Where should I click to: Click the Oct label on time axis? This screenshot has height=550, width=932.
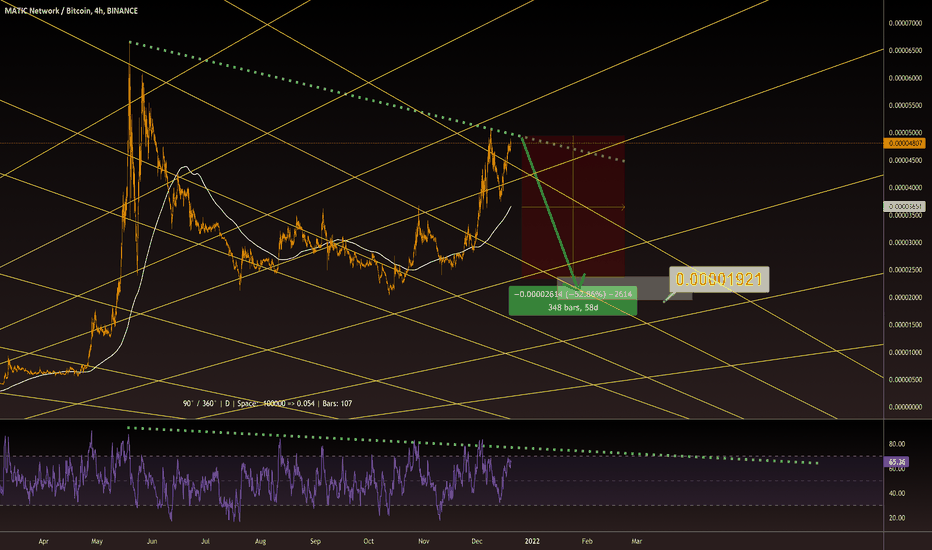(x=369, y=541)
